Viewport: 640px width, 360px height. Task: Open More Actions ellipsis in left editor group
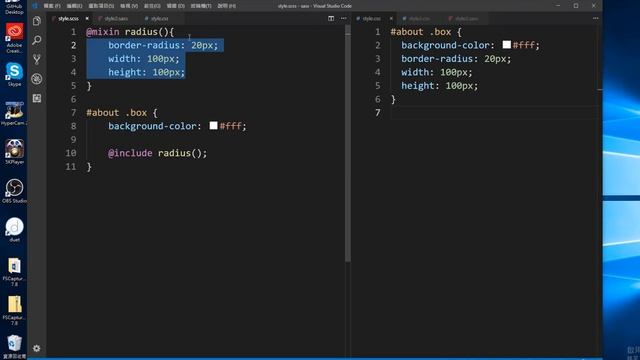[344, 18]
